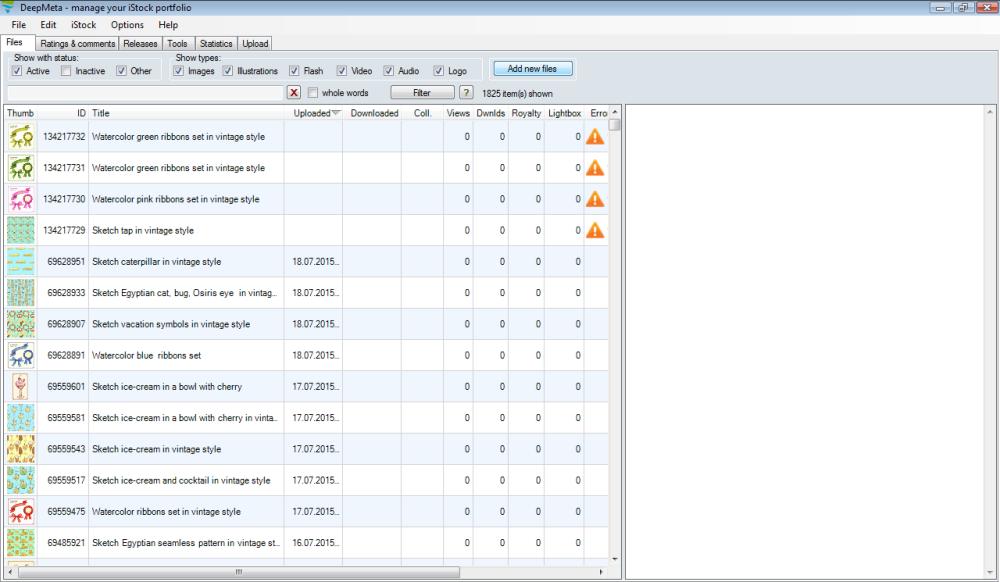Select thumbnail of file 134217732
This screenshot has width=1000, height=582.
21,136
